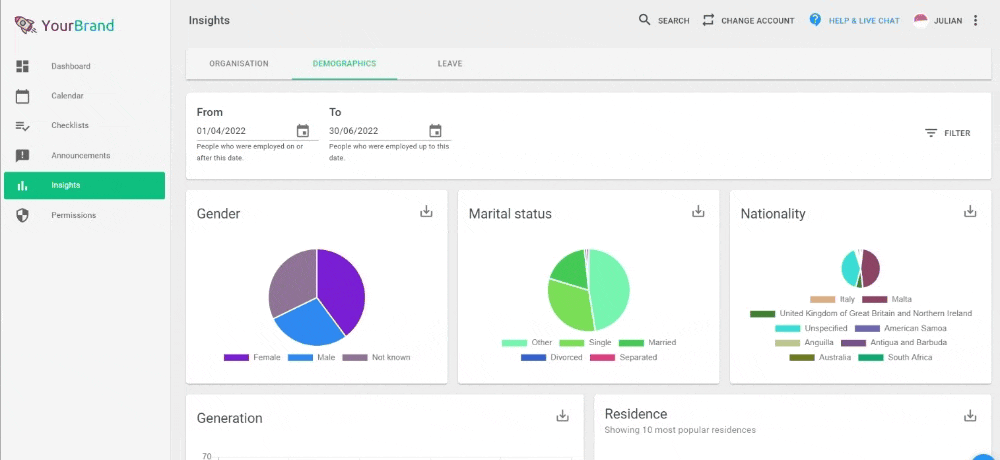Click the Male color swatch in legend
The height and width of the screenshot is (460, 1000).
pos(300,357)
